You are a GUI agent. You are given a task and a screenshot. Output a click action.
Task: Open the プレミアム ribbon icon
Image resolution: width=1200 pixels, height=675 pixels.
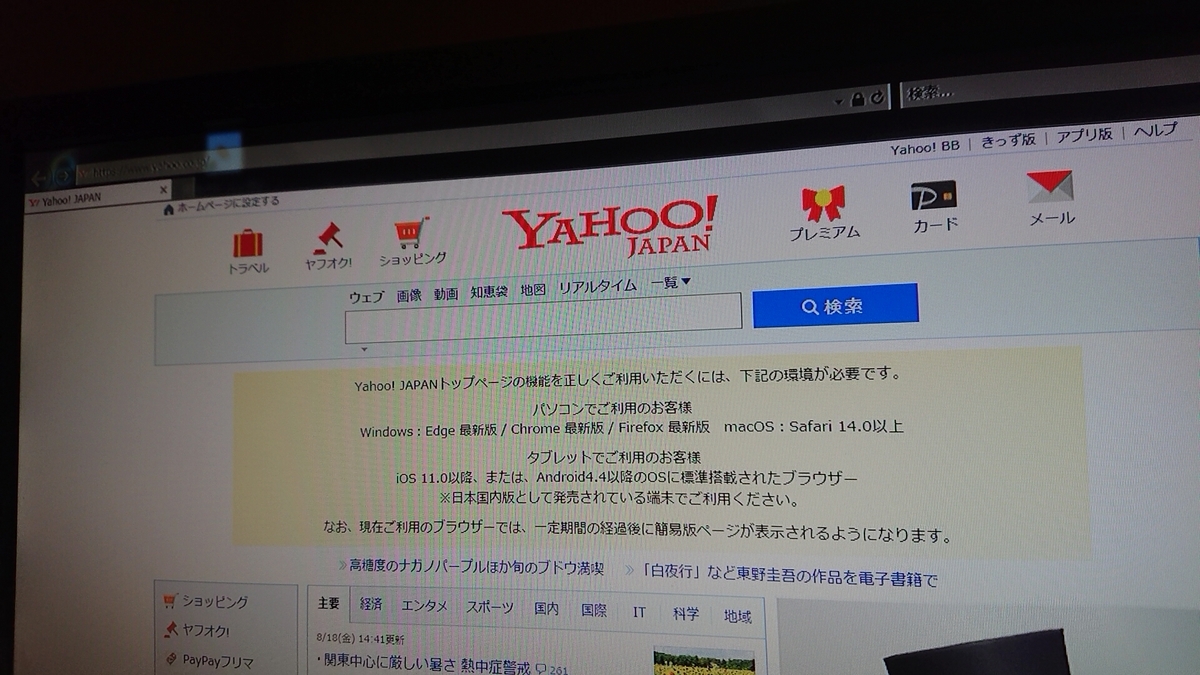tap(823, 203)
